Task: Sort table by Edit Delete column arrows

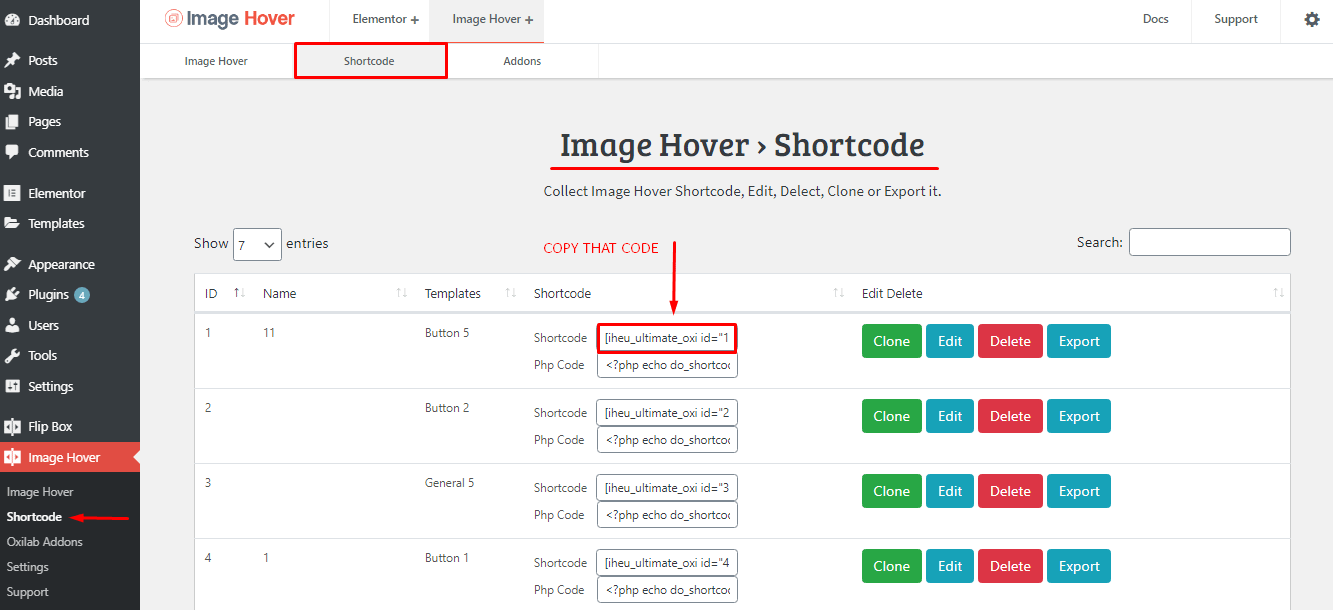Action: (x=1278, y=293)
